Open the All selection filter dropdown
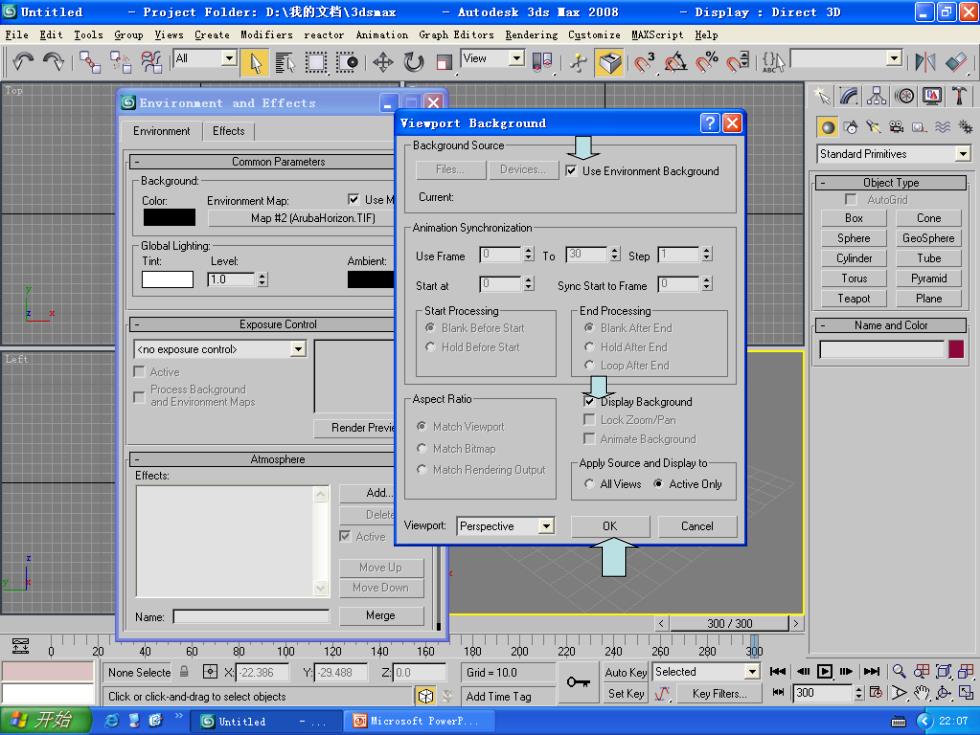The height and width of the screenshot is (735, 980). [x=229, y=58]
